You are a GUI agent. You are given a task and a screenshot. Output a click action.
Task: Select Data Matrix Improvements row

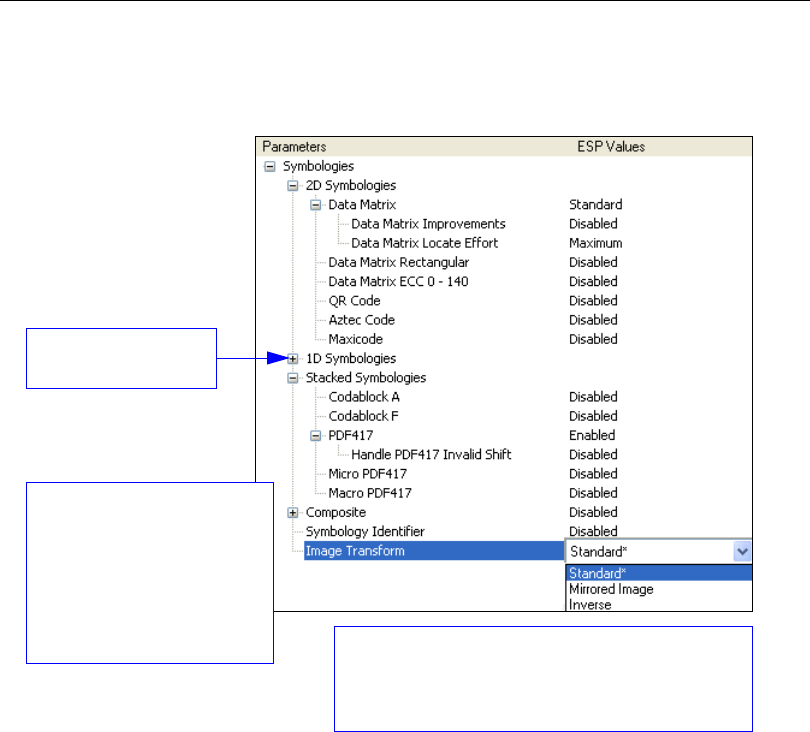(x=428, y=224)
